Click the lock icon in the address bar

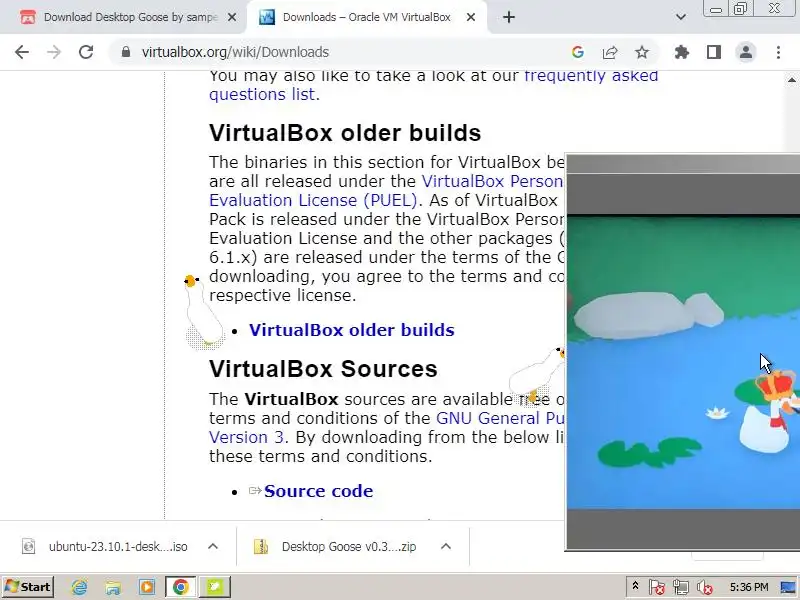(126, 52)
